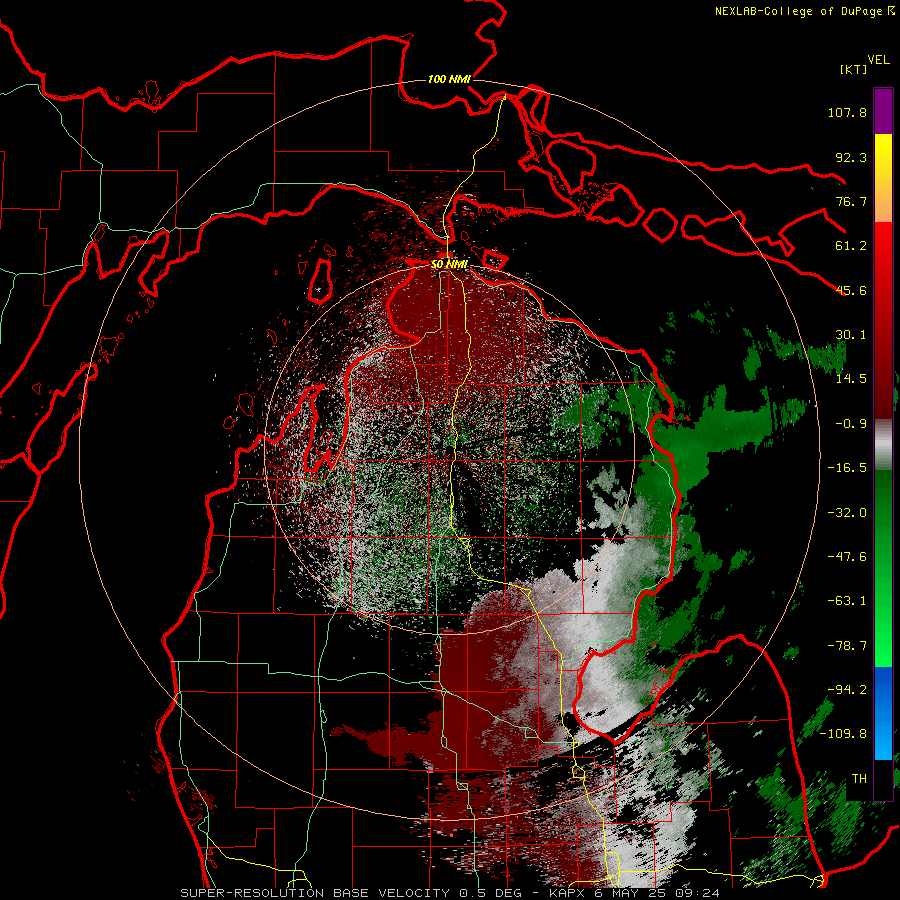Click the [KT] units label
Image resolution: width=900 pixels, height=900 pixels.
(x=853, y=69)
